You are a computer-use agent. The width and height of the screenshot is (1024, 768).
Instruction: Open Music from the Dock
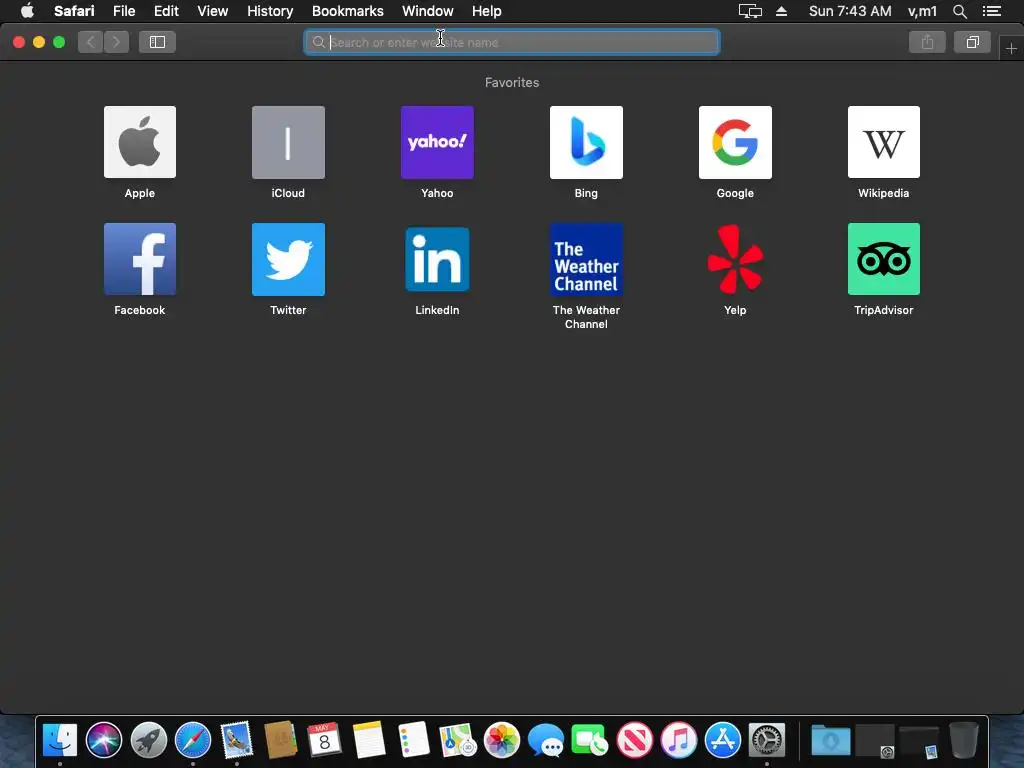click(679, 740)
